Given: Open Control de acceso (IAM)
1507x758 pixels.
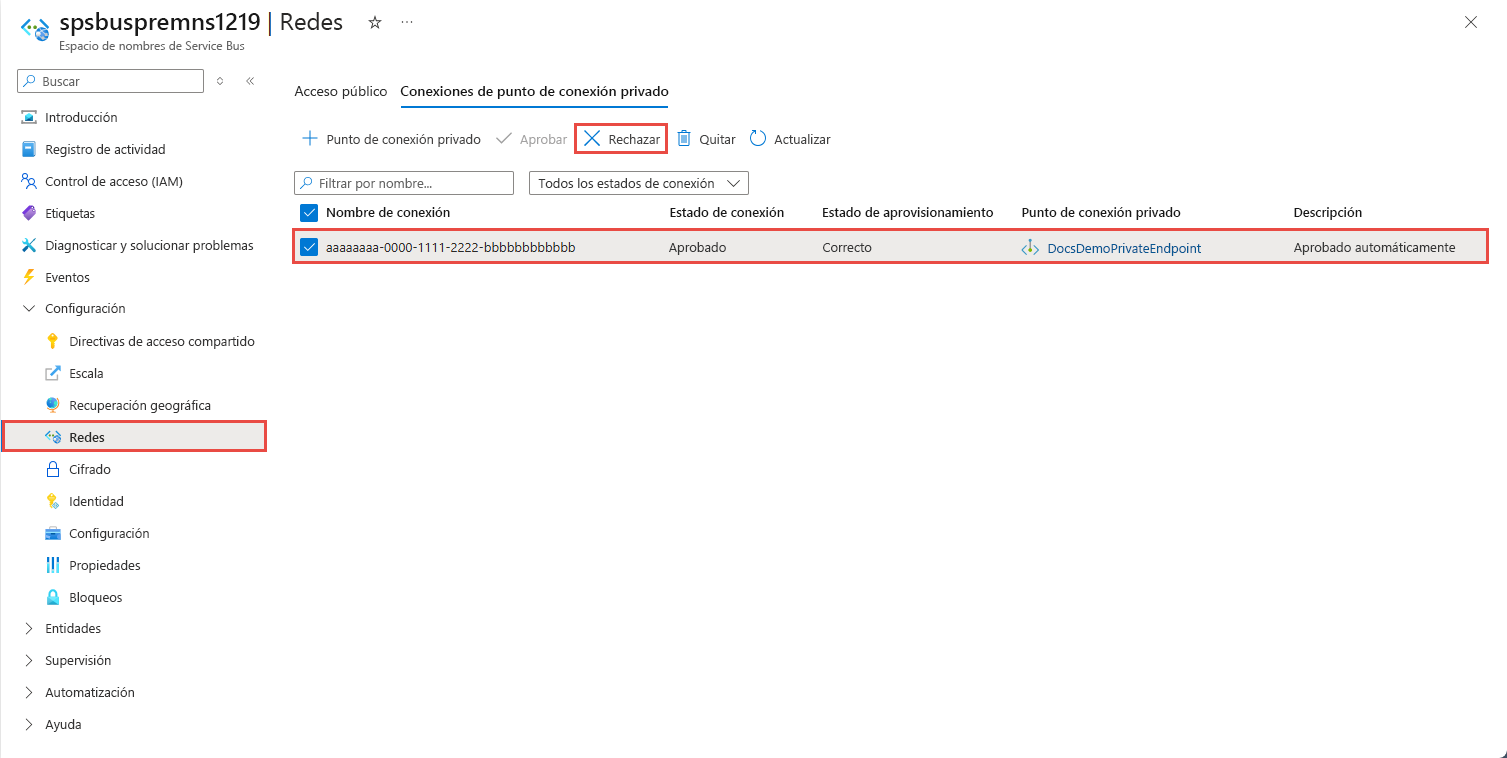Looking at the screenshot, I should [x=113, y=181].
